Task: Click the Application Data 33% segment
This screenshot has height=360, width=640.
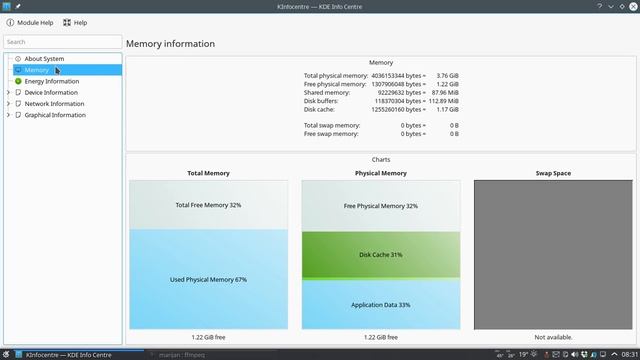Action: click(x=381, y=305)
